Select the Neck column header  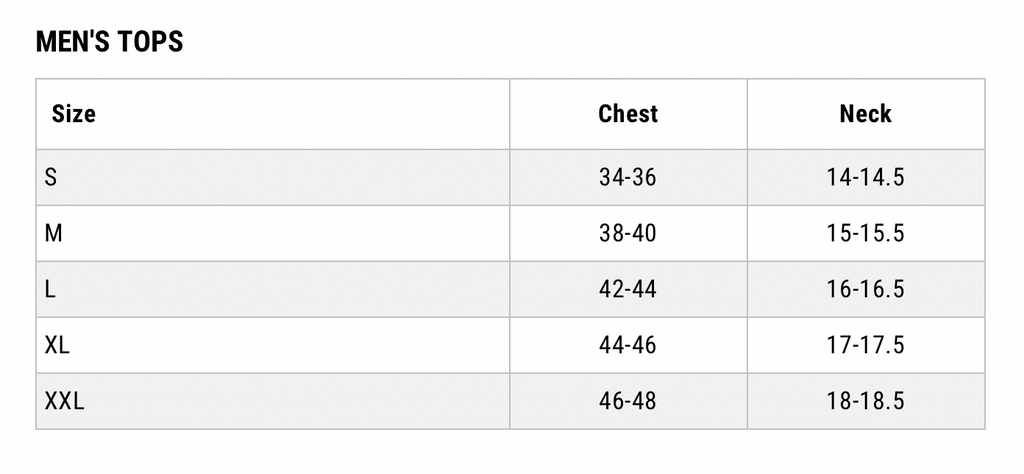(865, 114)
